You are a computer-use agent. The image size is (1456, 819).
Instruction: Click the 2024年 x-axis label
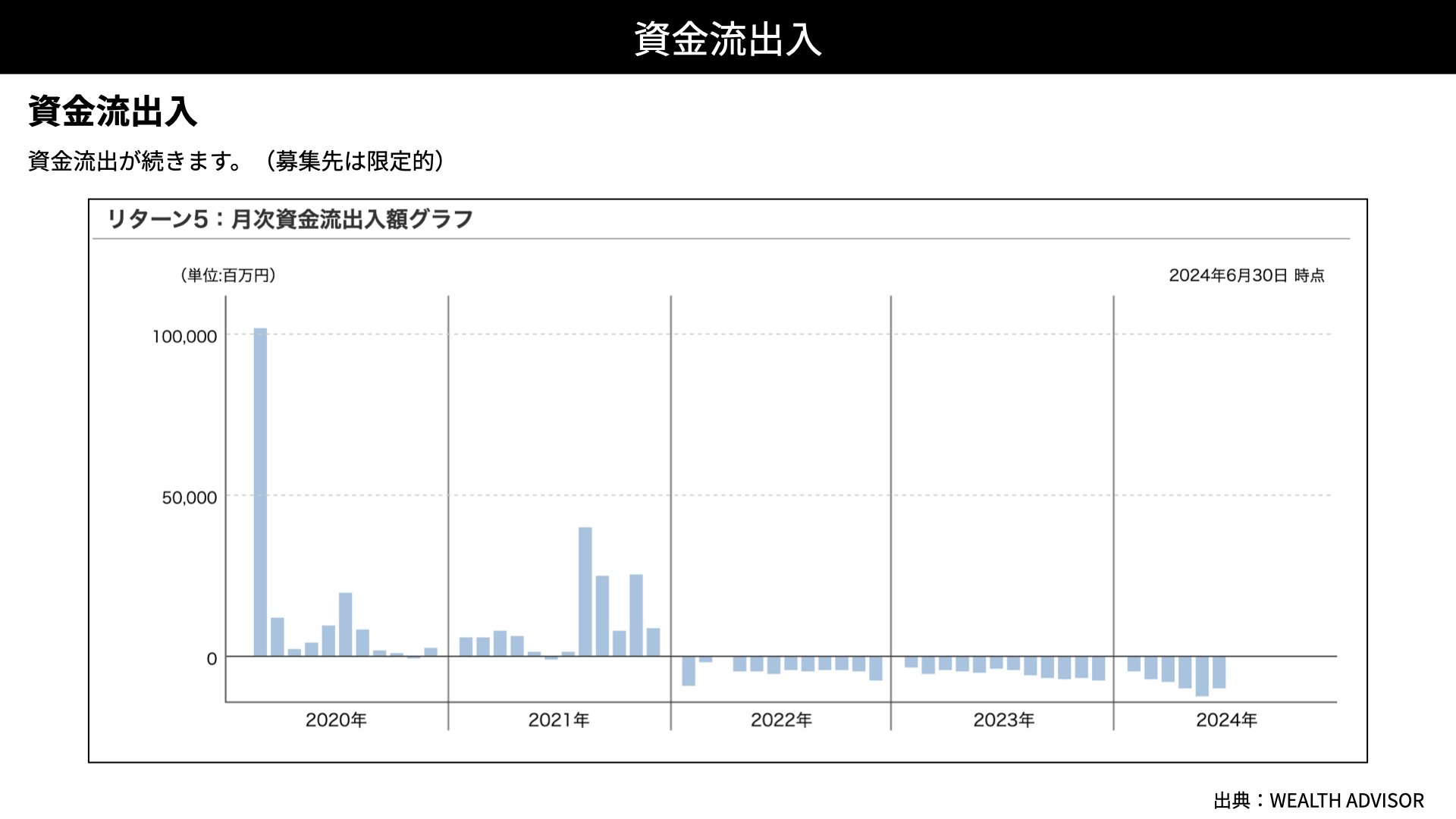[x=1227, y=720]
